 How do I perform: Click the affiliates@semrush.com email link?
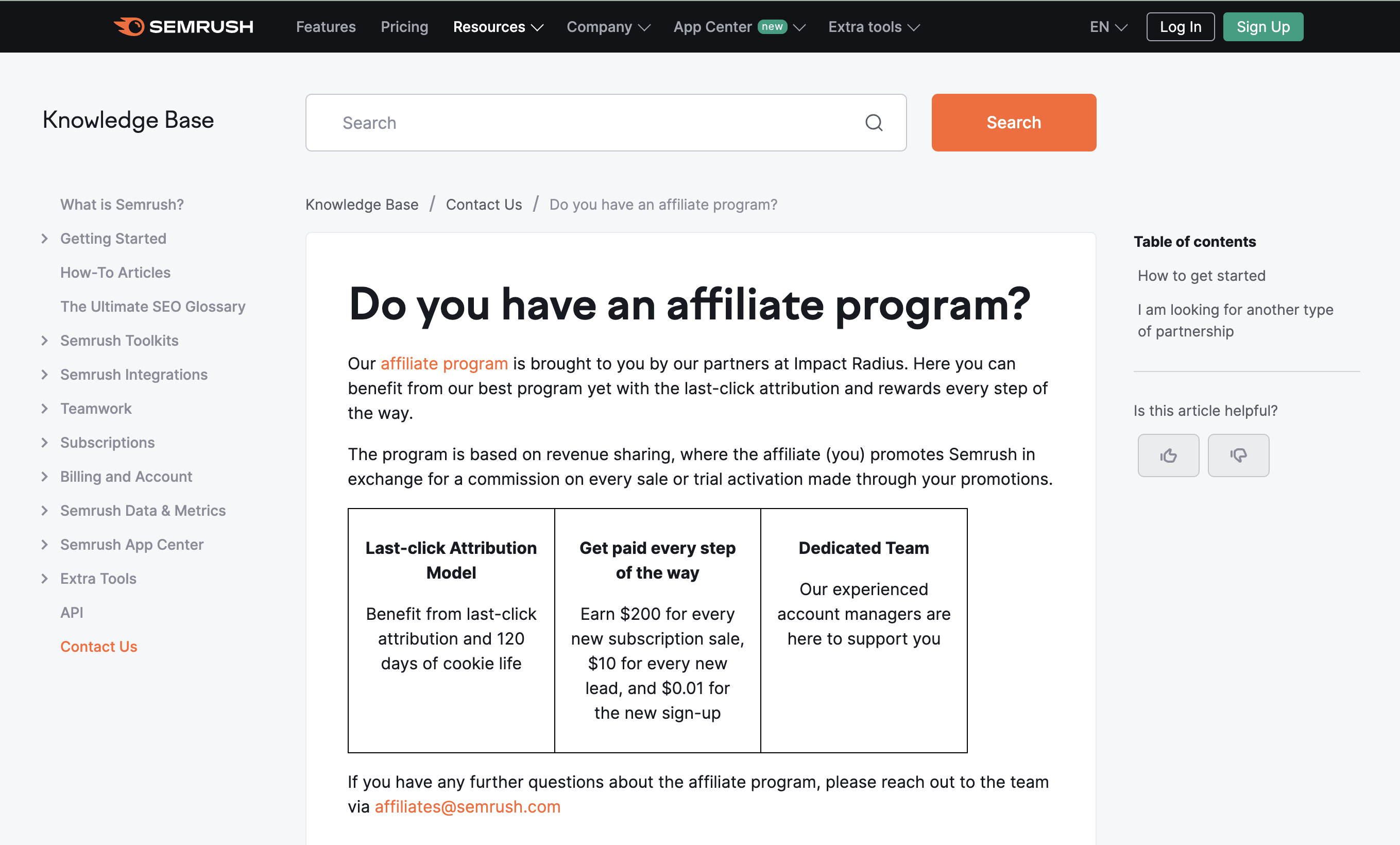tap(467, 806)
